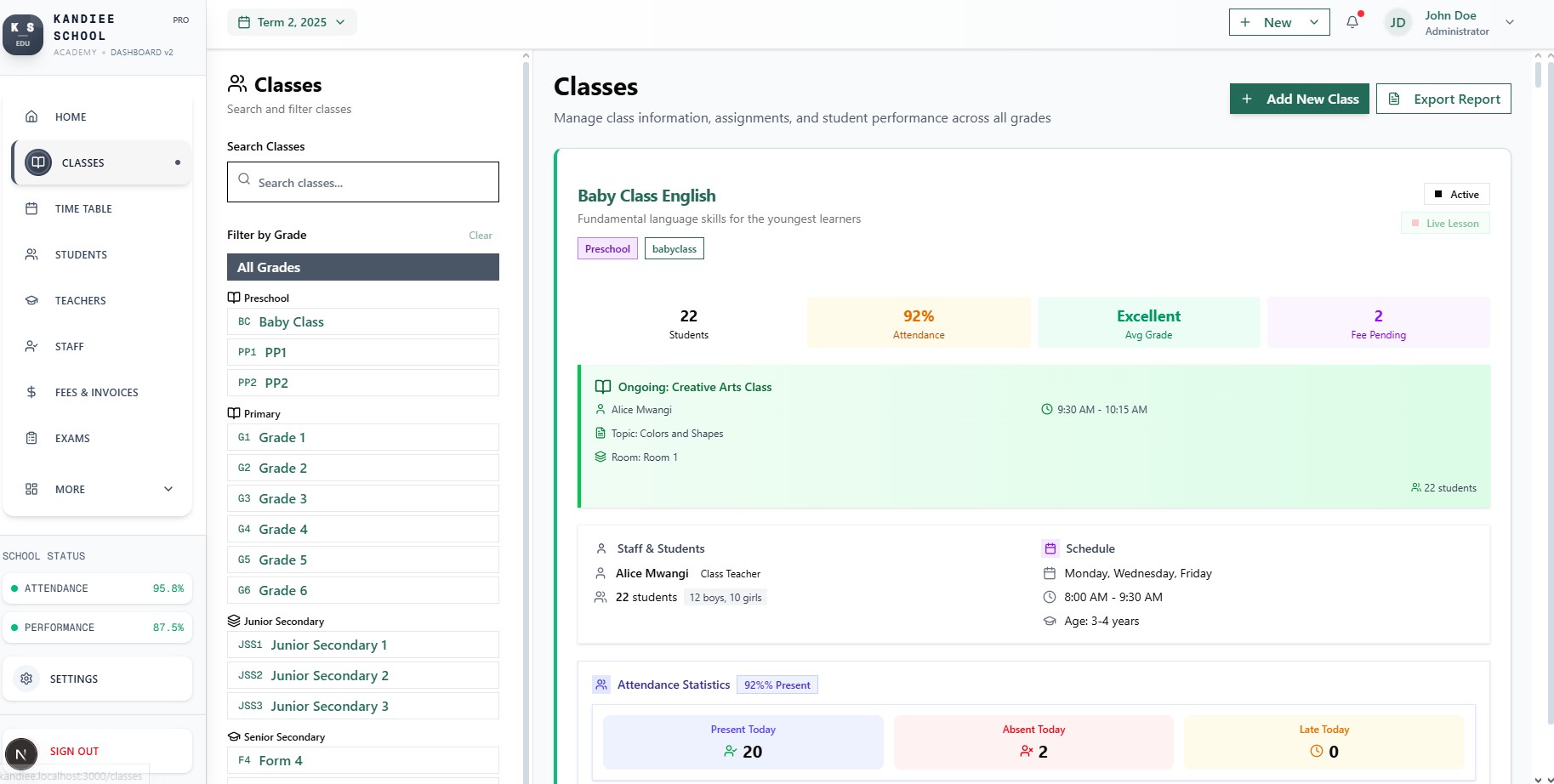Click the calendar icon beside Term 2, 2025
The height and width of the screenshot is (784, 1554).
[244, 22]
